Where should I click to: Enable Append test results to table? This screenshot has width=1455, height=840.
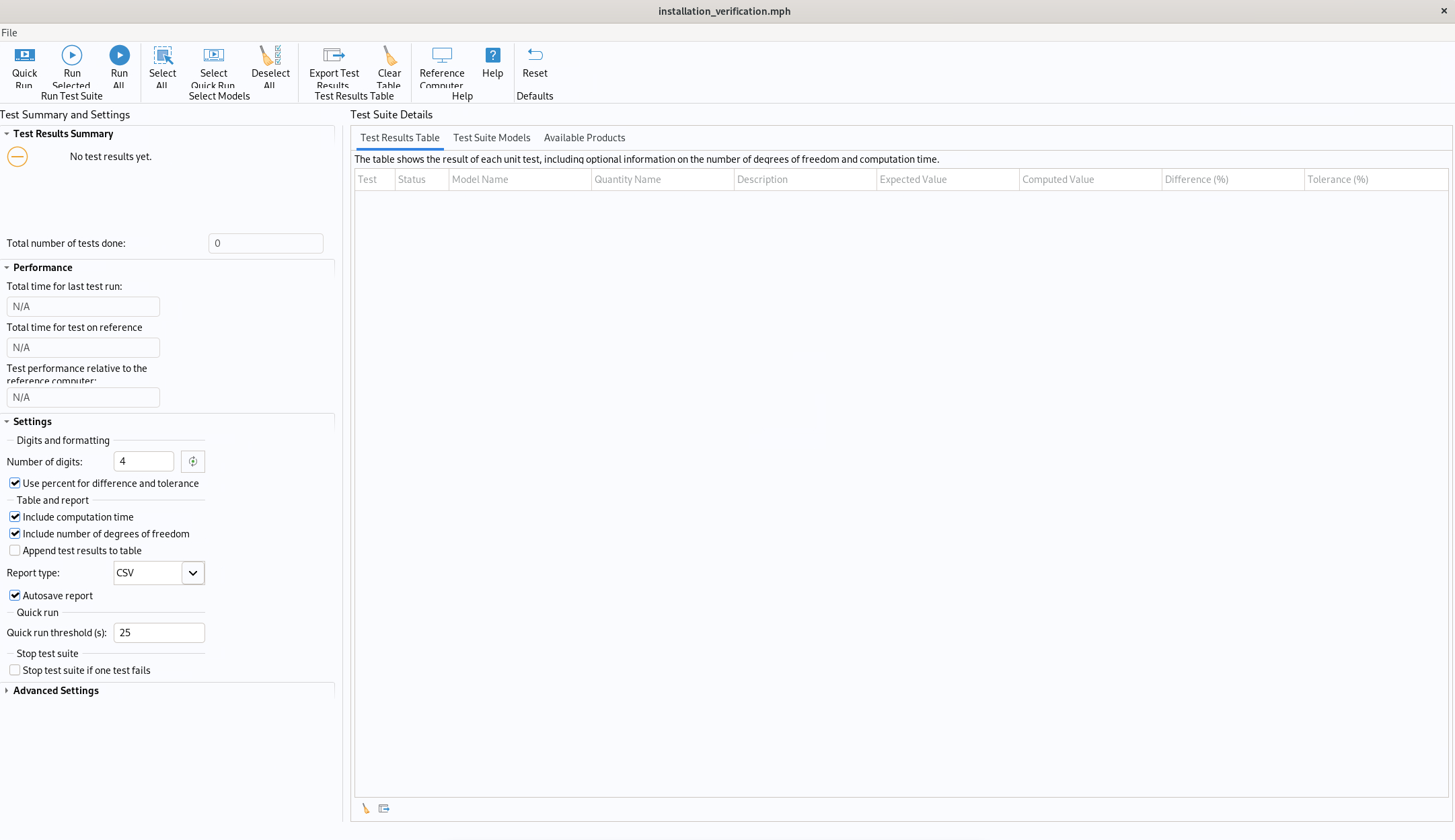(15, 551)
